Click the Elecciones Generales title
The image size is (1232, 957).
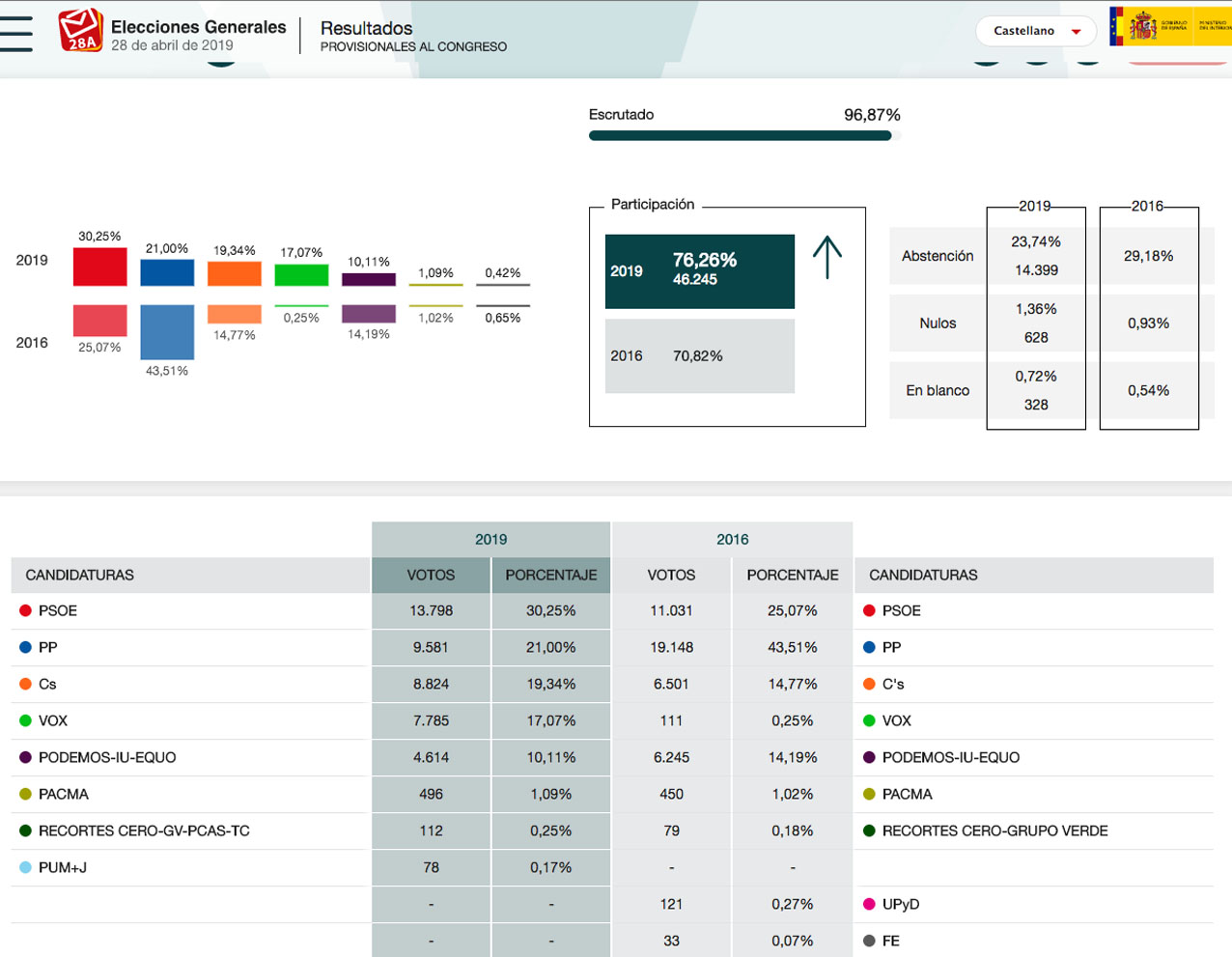point(199,27)
